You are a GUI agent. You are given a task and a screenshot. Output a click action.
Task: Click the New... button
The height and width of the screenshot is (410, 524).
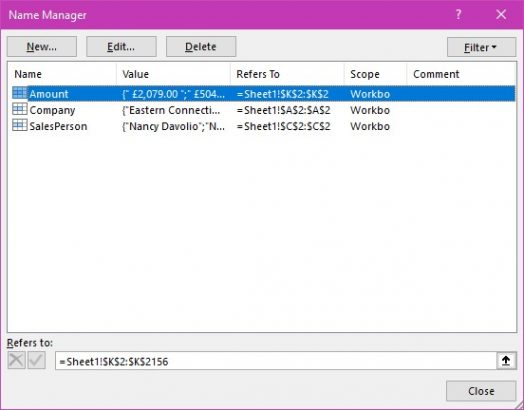click(x=42, y=46)
